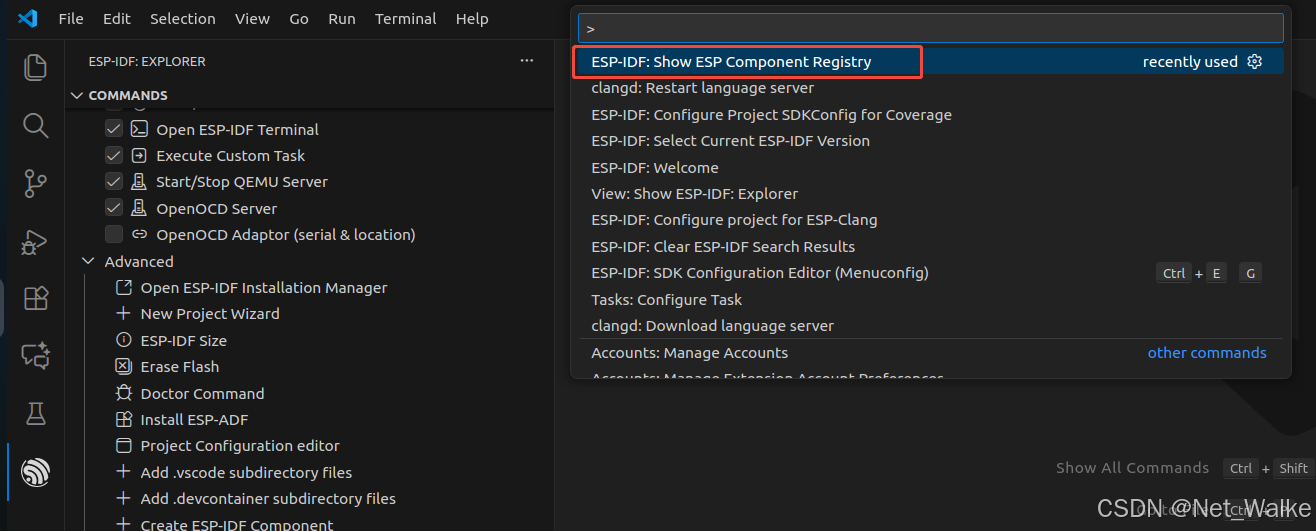Image resolution: width=1316 pixels, height=531 pixels.
Task: Run Tasks: Configure Task command
Action: click(930, 300)
